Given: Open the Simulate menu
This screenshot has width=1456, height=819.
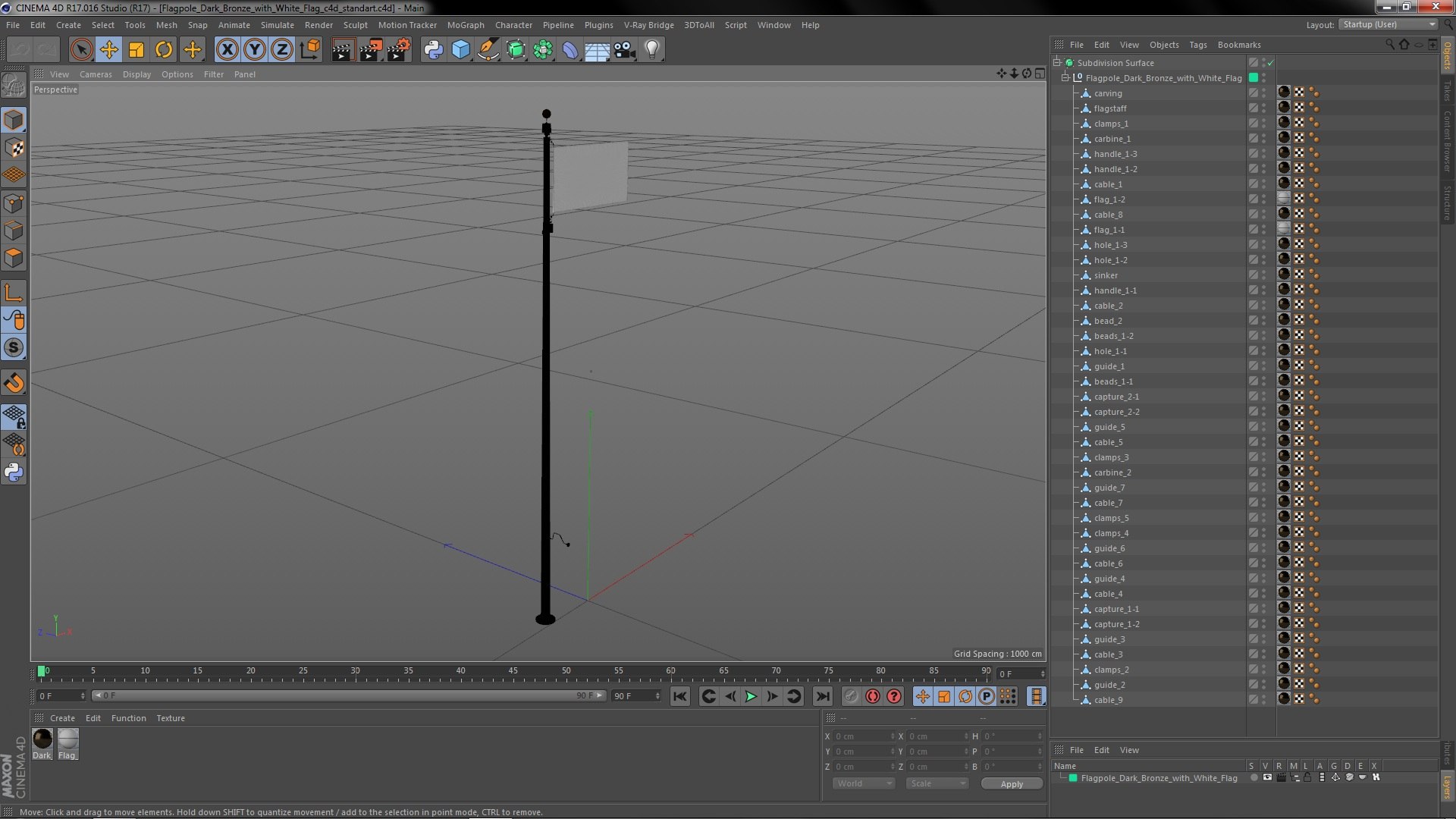Looking at the screenshot, I should point(277,25).
